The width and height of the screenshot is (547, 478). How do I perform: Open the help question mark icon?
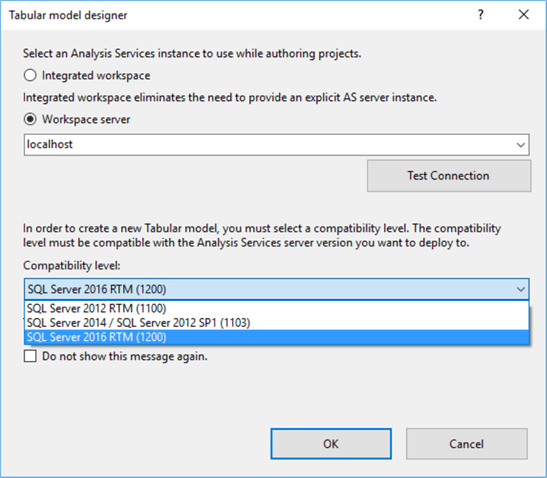[x=481, y=15]
